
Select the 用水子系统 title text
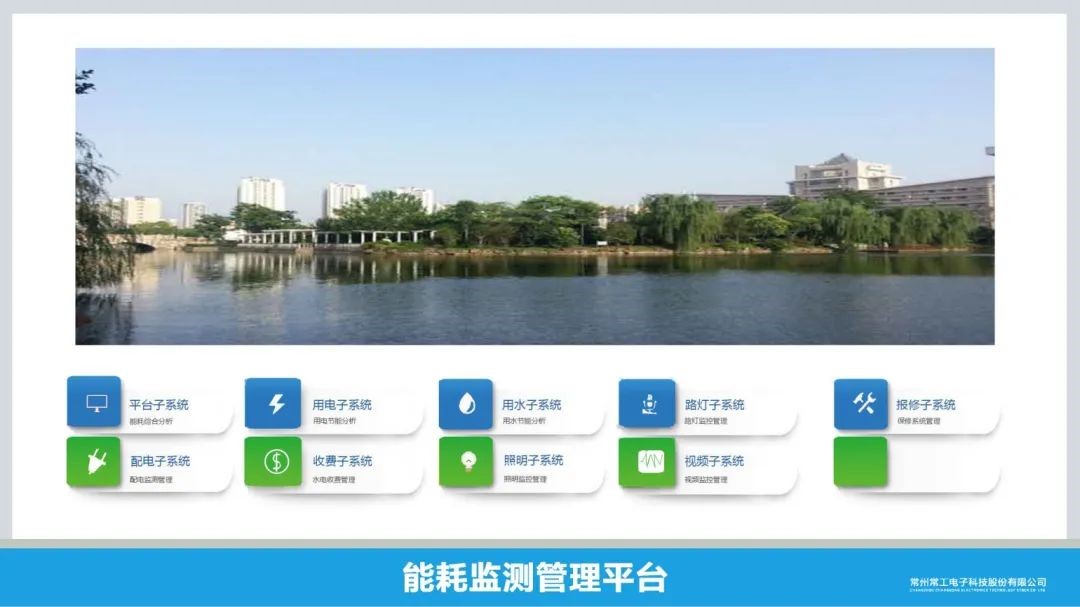tap(531, 405)
